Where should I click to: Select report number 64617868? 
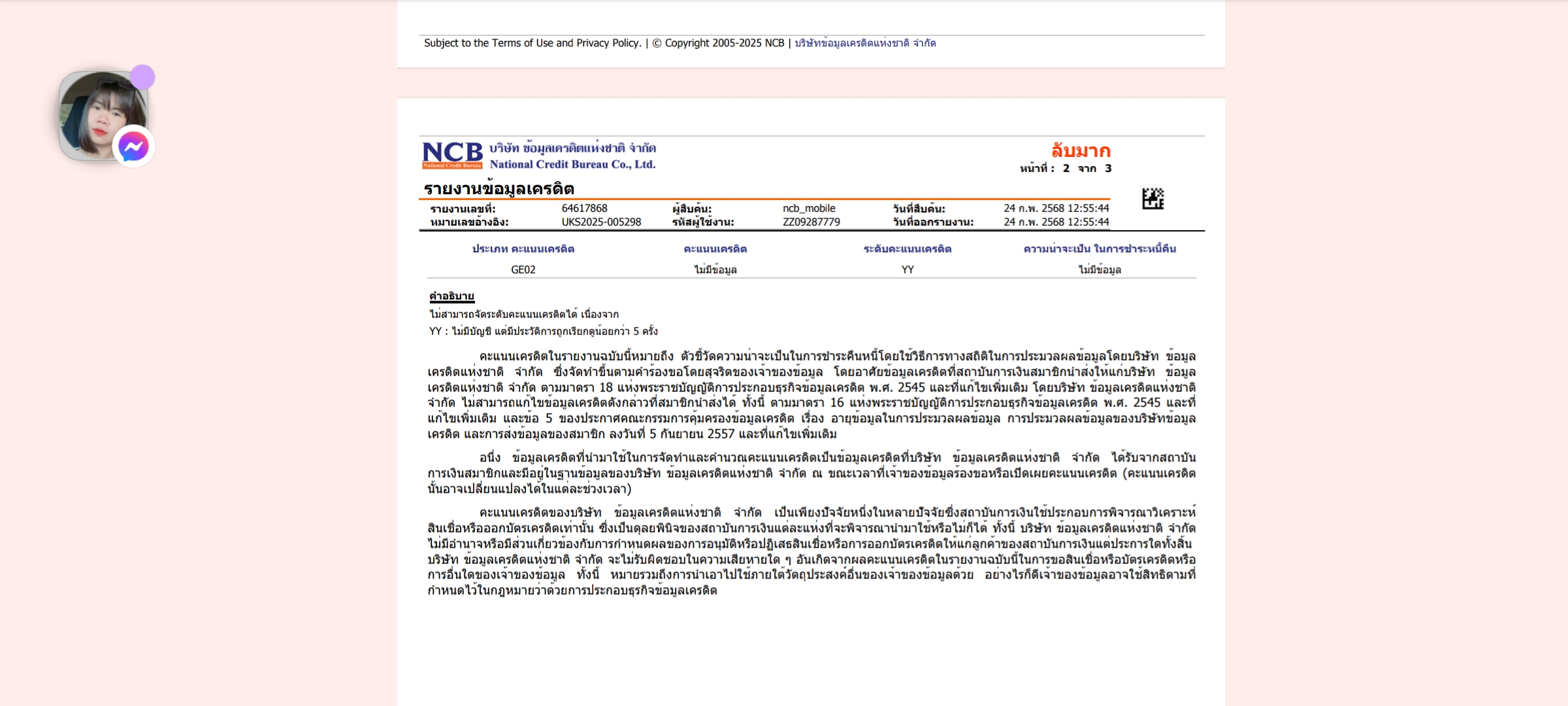click(585, 209)
